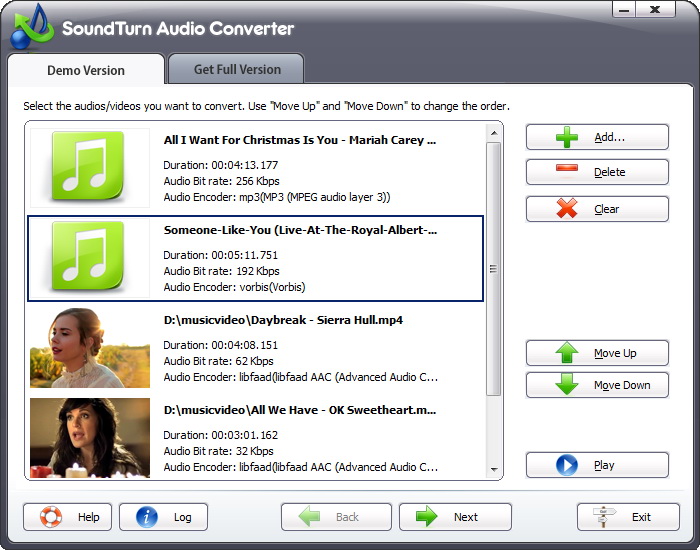Screen dimensions: 700x550
Task: Click the blue Play circle icon
Action: tap(567, 465)
